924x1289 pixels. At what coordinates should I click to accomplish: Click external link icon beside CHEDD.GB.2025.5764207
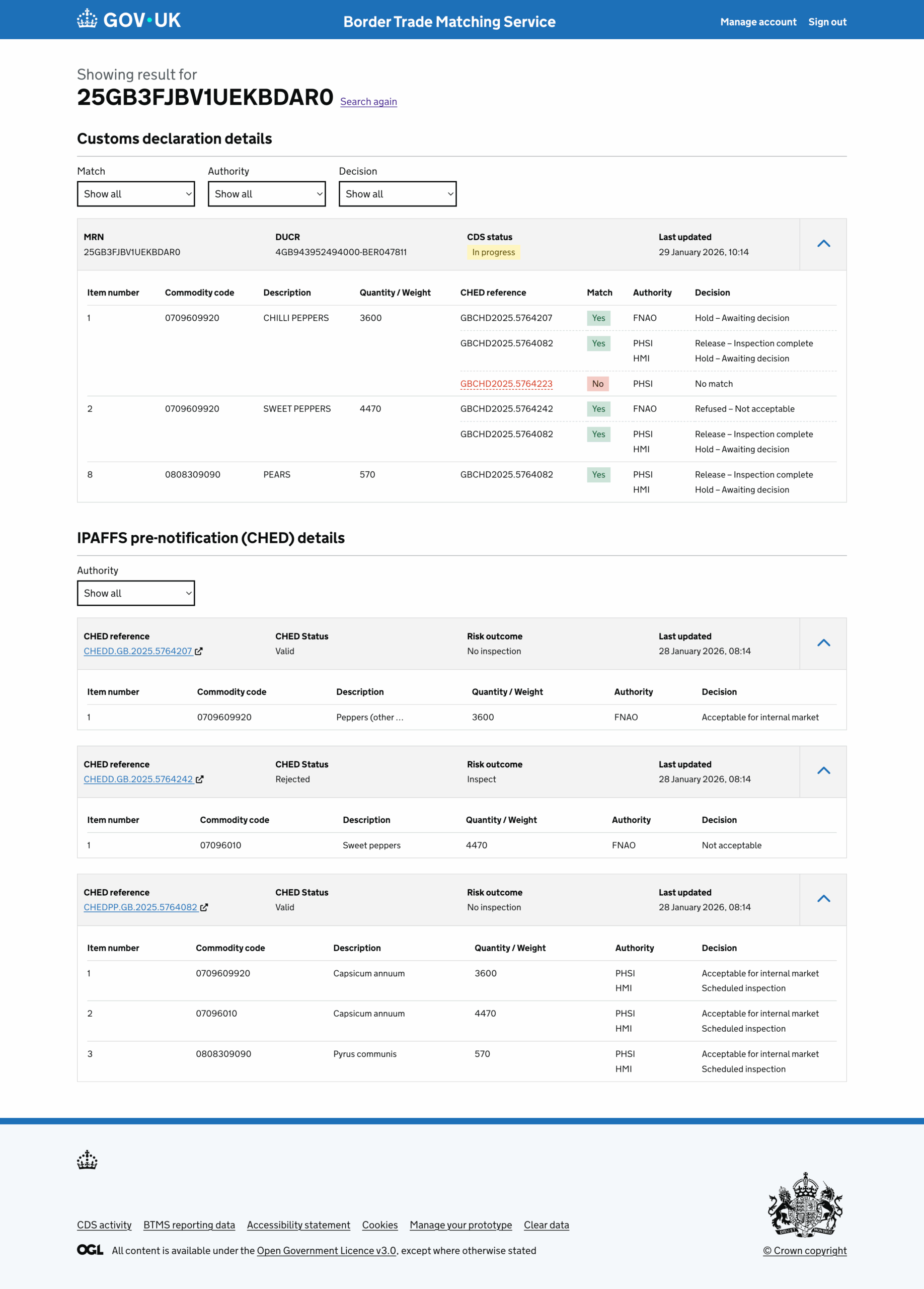click(x=199, y=652)
